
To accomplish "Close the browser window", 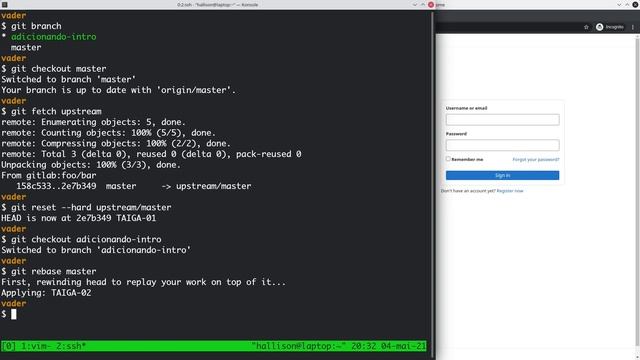I will (x=635, y=4).
